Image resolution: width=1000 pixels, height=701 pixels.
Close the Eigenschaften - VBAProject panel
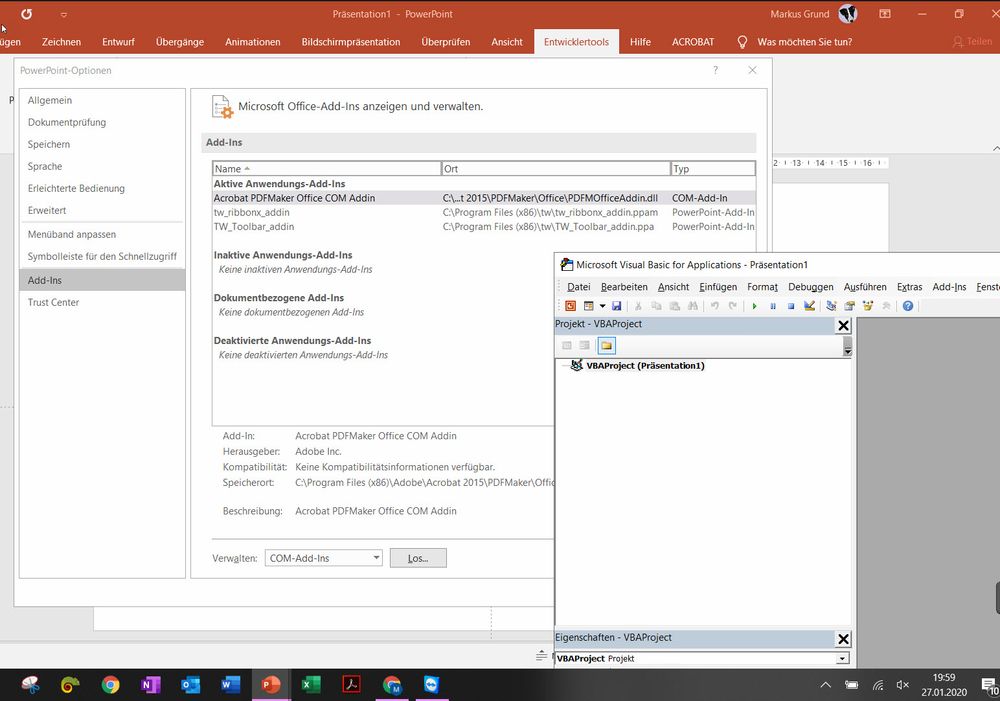tap(843, 639)
